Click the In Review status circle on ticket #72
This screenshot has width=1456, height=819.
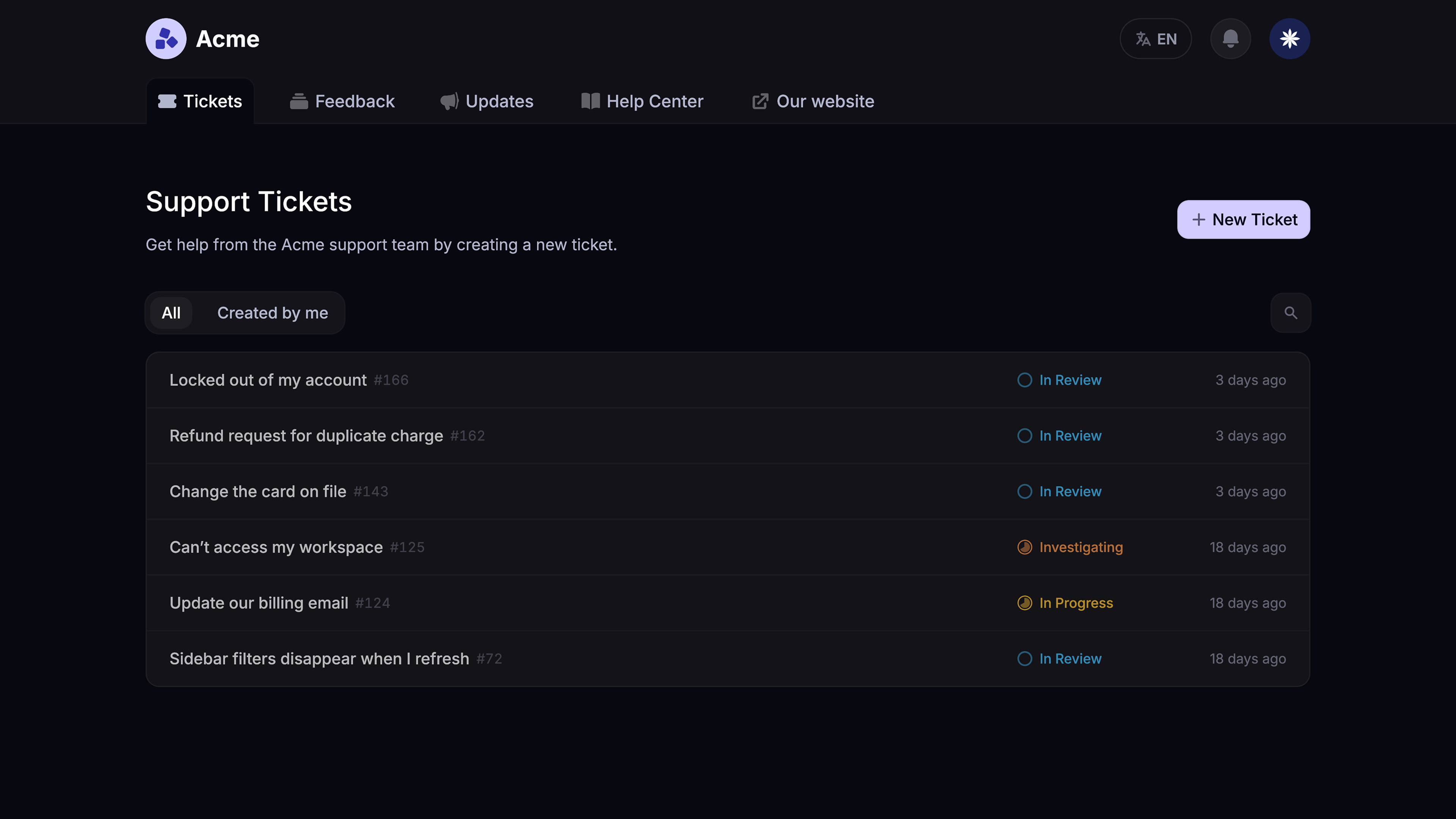click(x=1024, y=659)
